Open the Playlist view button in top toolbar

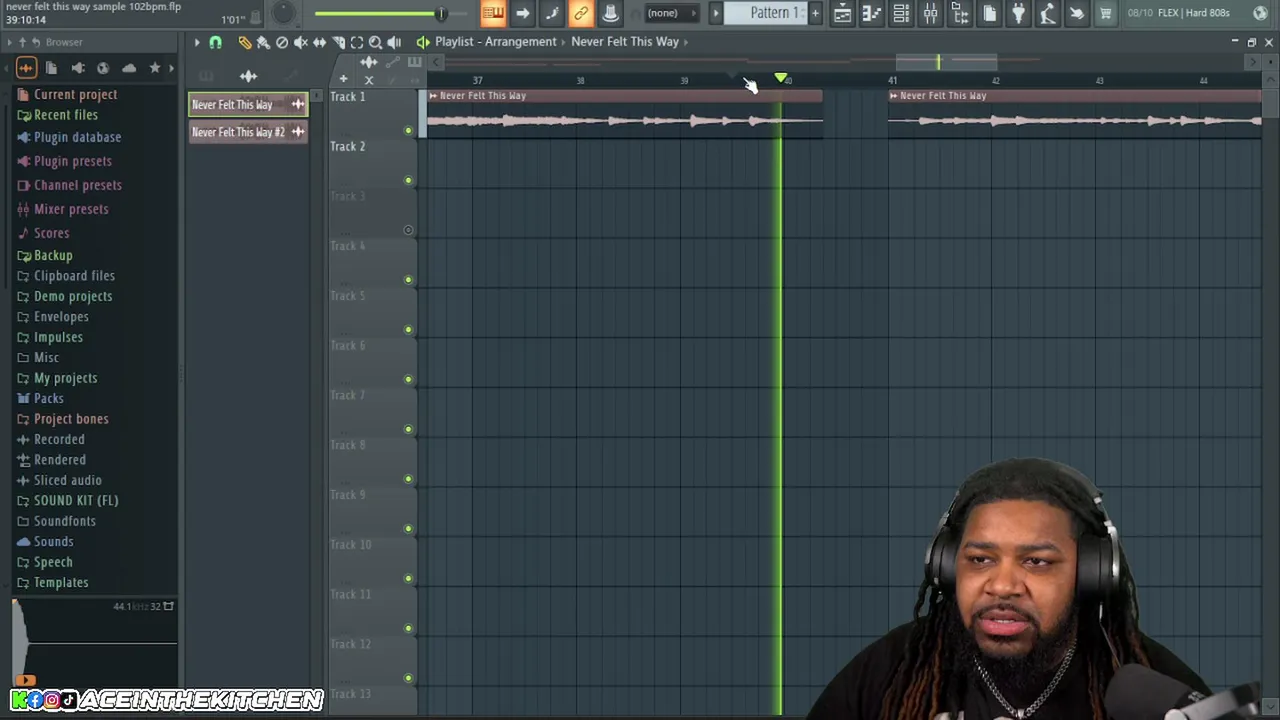click(843, 13)
